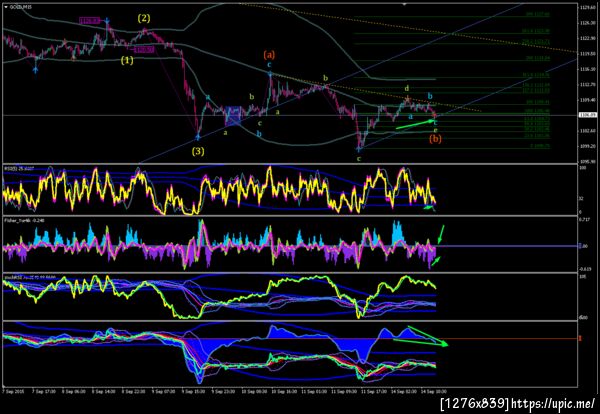Click the purple price tag beside (1) label
This screenshot has height=414, width=600.
(x=145, y=49)
